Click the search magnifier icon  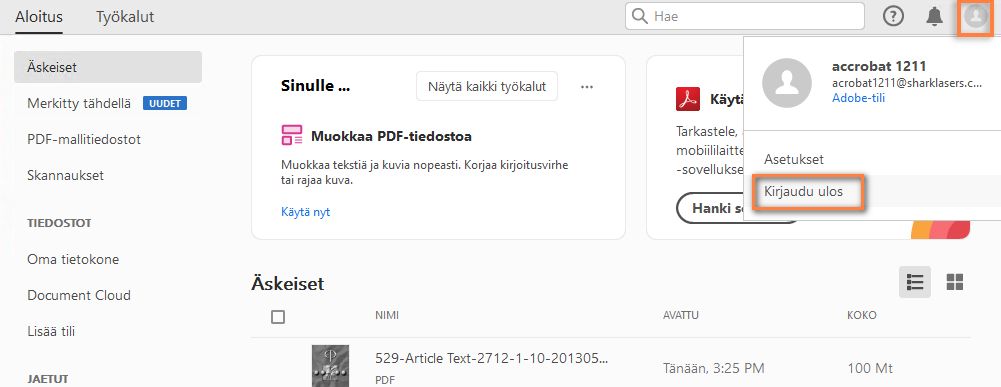[x=640, y=17]
